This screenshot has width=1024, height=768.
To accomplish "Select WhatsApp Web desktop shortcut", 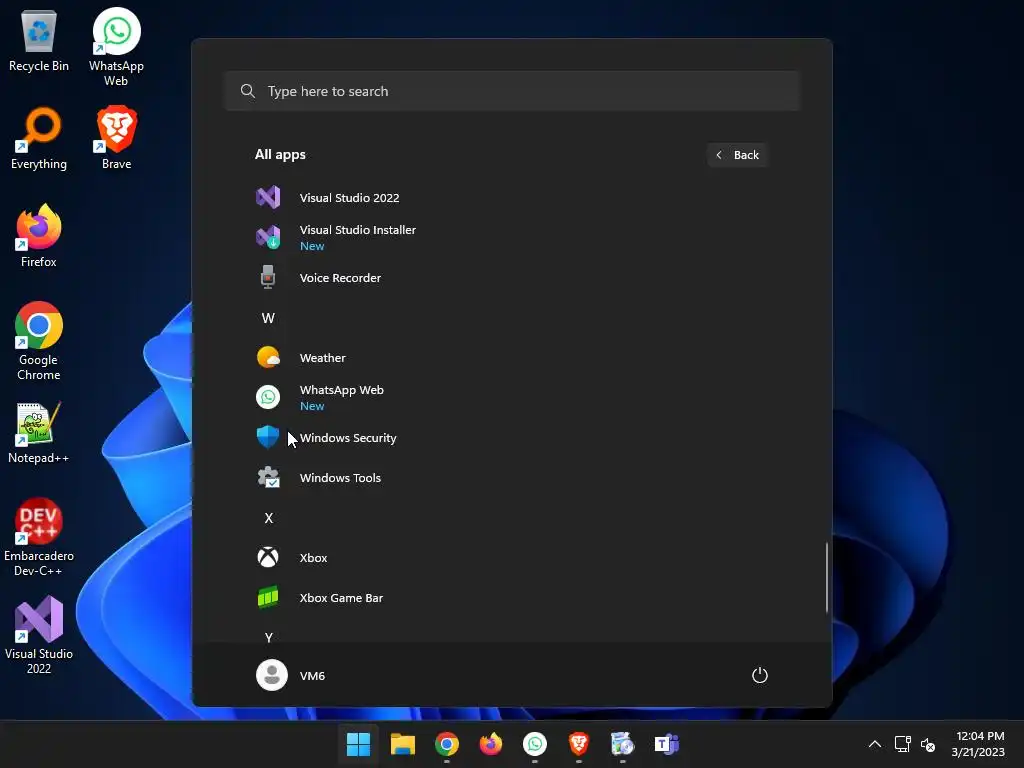I will coord(116,48).
